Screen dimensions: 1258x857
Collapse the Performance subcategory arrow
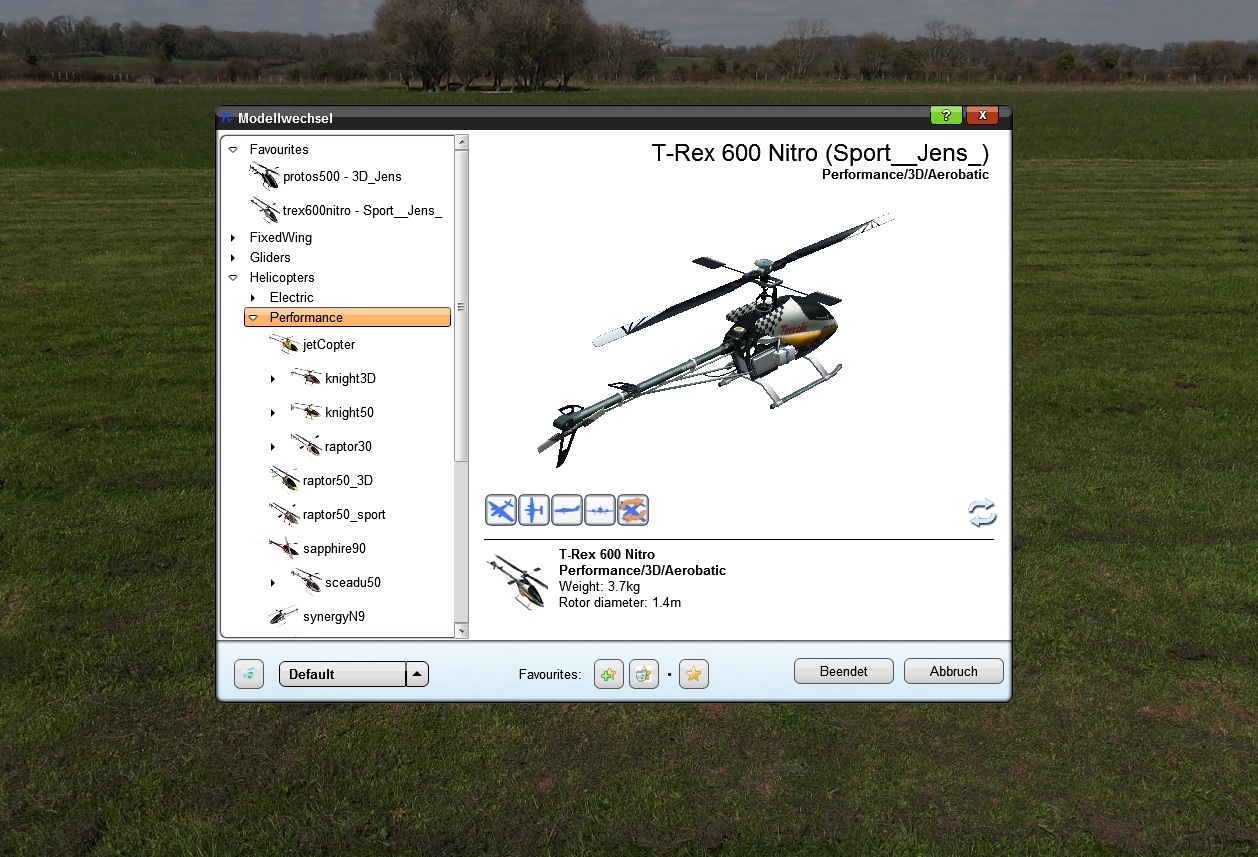(253, 318)
